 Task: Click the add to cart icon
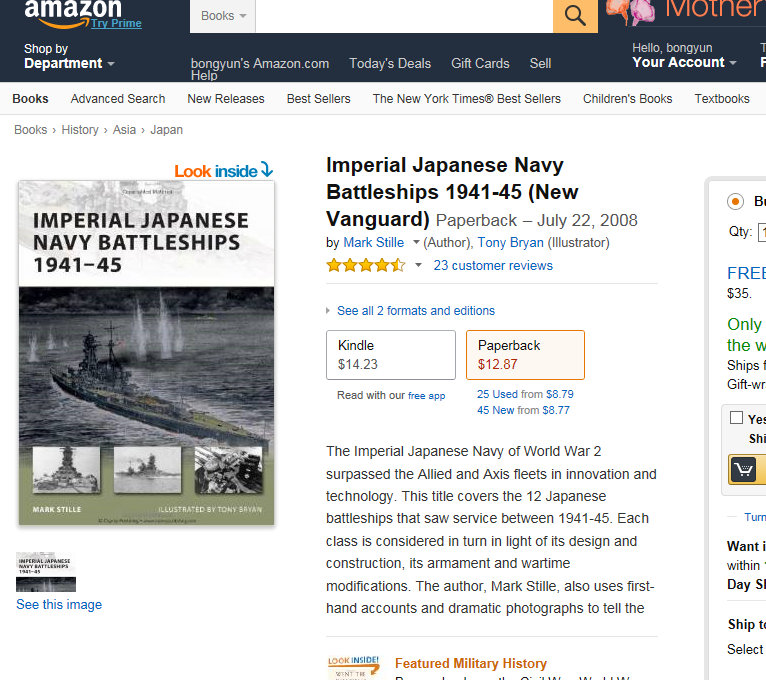coord(743,469)
